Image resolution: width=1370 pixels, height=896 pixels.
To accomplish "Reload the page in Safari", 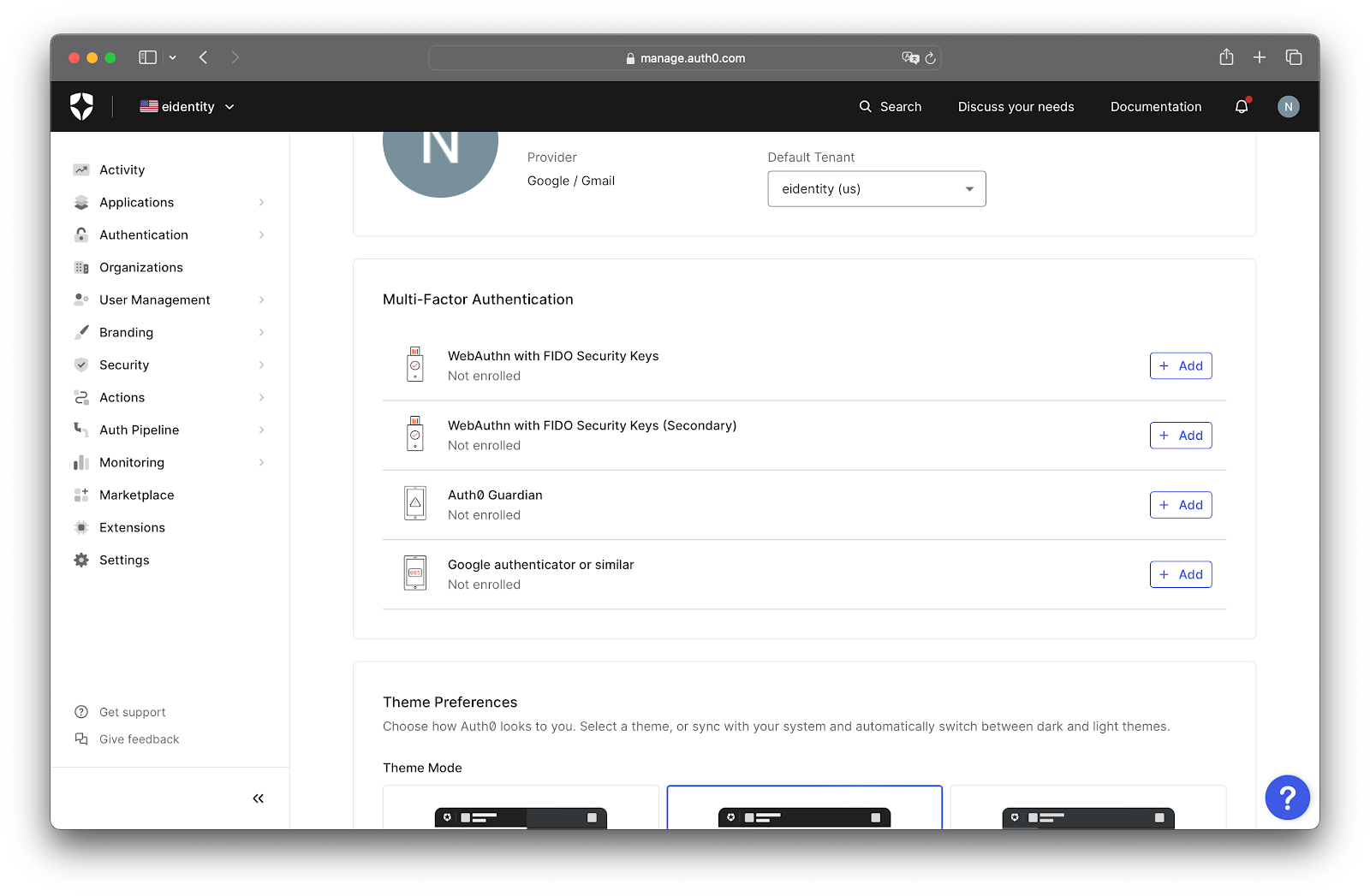I will (931, 58).
